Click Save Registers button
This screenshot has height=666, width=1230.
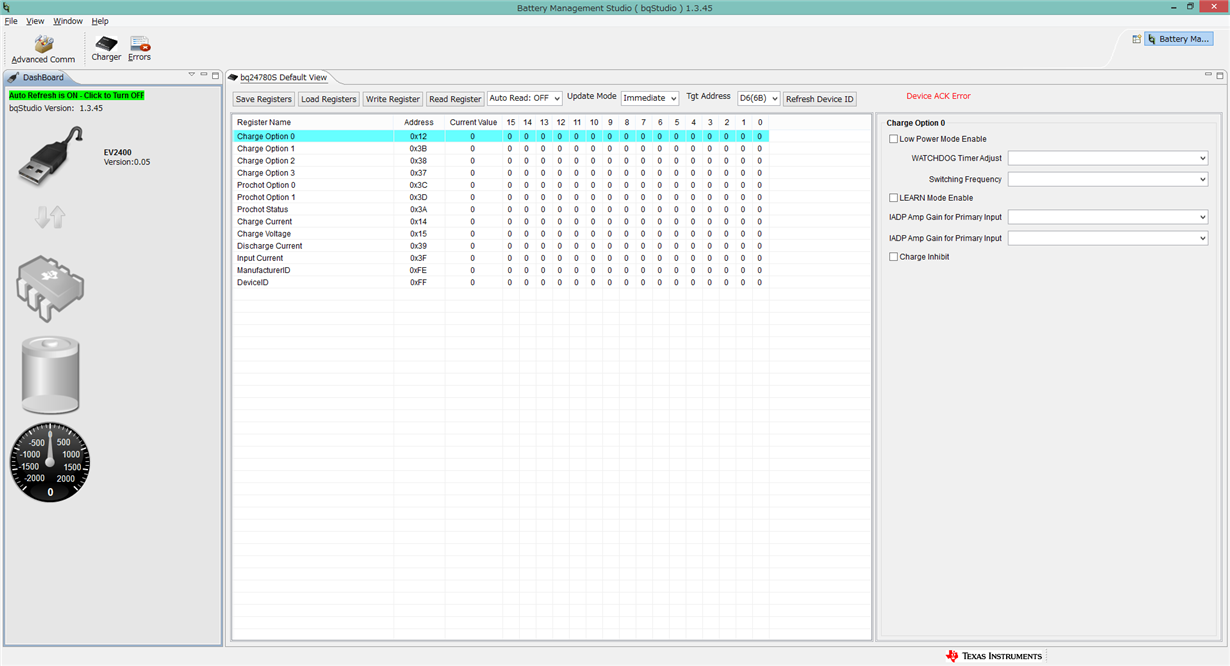pyautogui.click(x=264, y=99)
